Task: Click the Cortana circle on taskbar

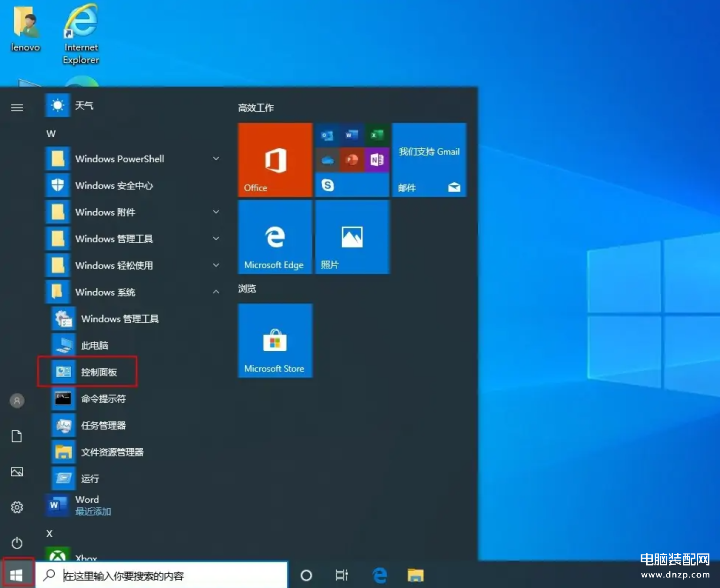Action: (306, 575)
